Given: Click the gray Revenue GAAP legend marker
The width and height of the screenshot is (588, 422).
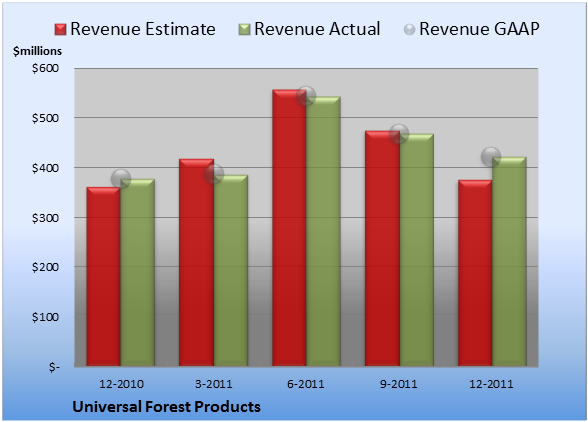Looking at the screenshot, I should pyautogui.click(x=410, y=30).
